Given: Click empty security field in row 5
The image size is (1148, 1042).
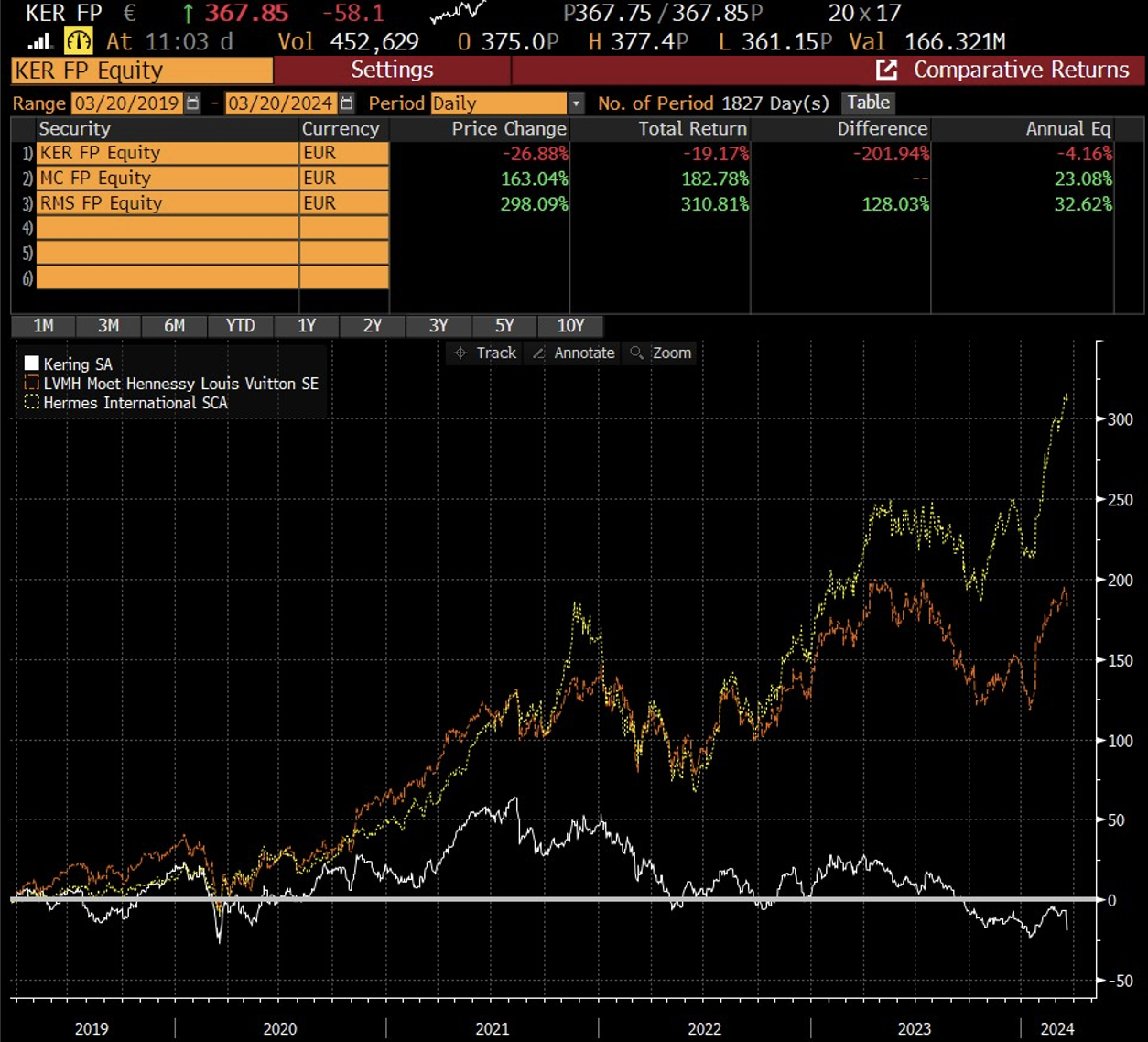Looking at the screenshot, I should (168, 253).
